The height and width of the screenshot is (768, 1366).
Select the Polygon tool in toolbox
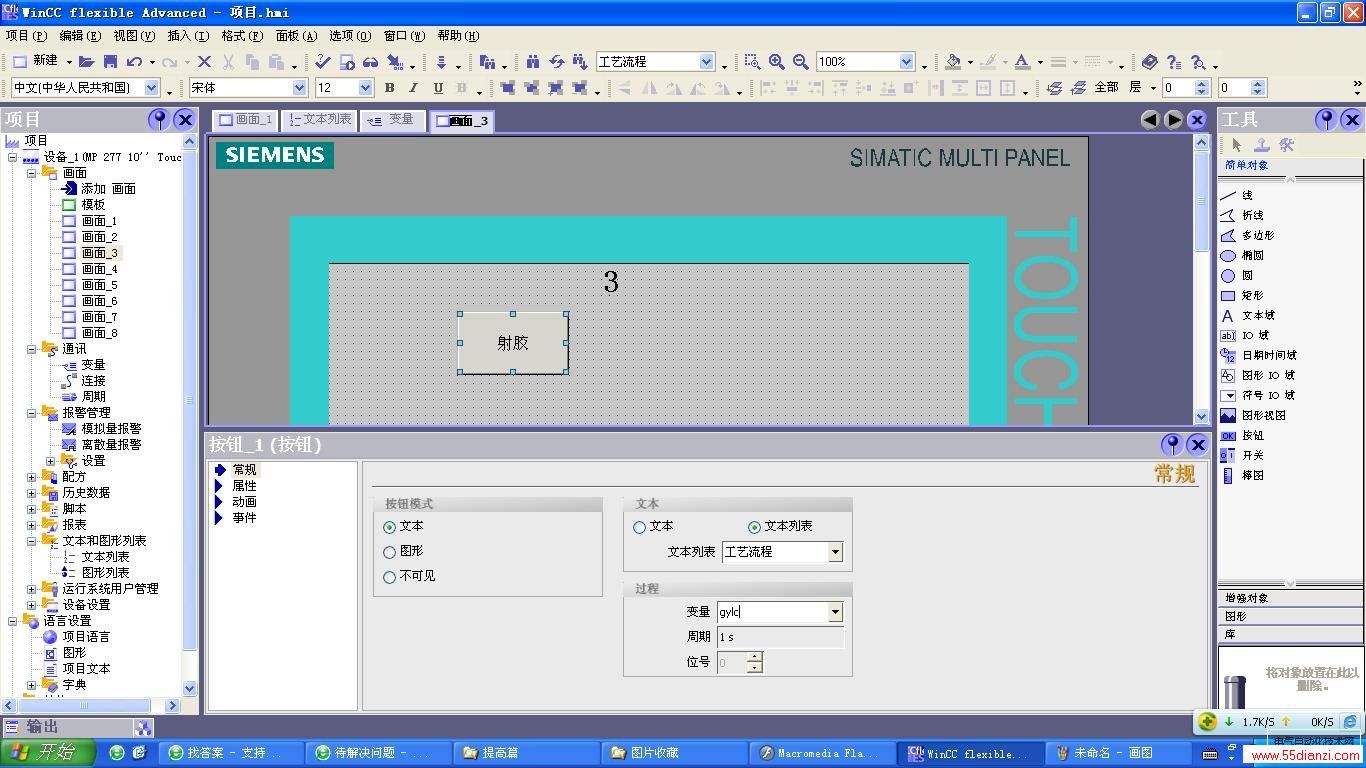coord(1247,236)
